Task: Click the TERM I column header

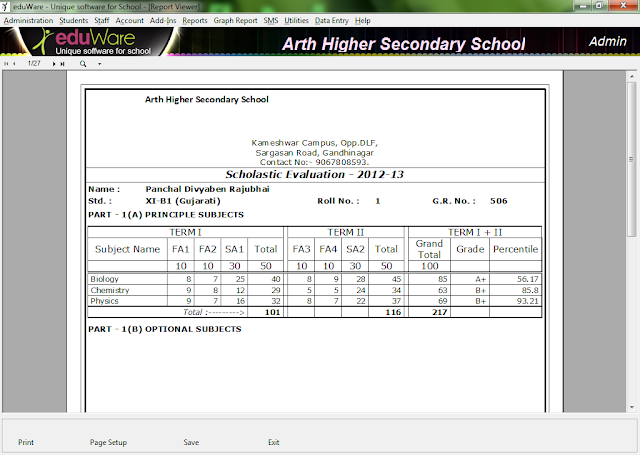Action: 185,232
